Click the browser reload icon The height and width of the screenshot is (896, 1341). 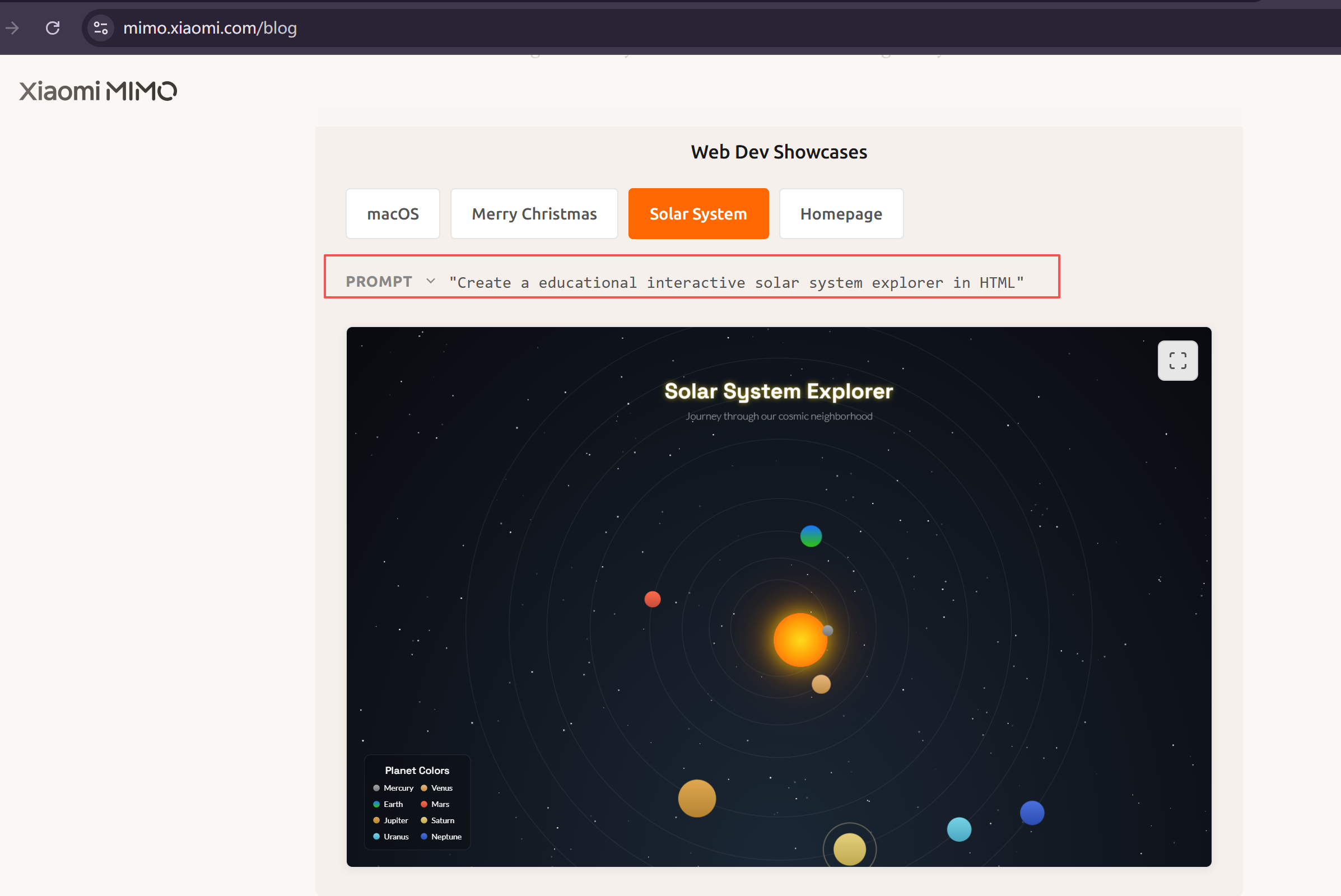point(53,28)
